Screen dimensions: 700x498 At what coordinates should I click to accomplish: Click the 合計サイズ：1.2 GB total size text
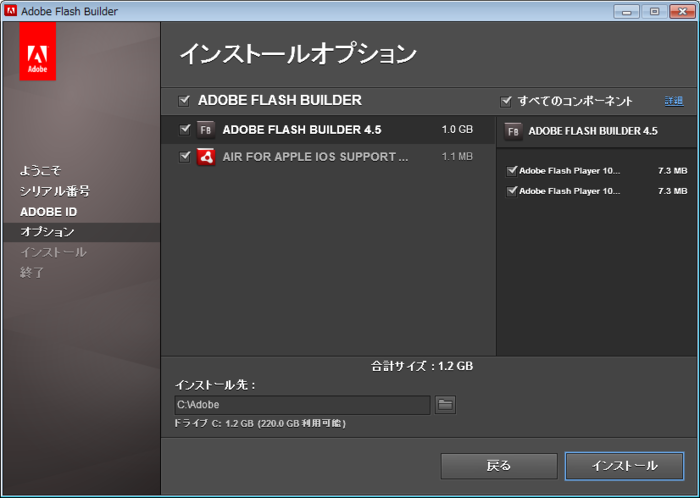tap(422, 366)
